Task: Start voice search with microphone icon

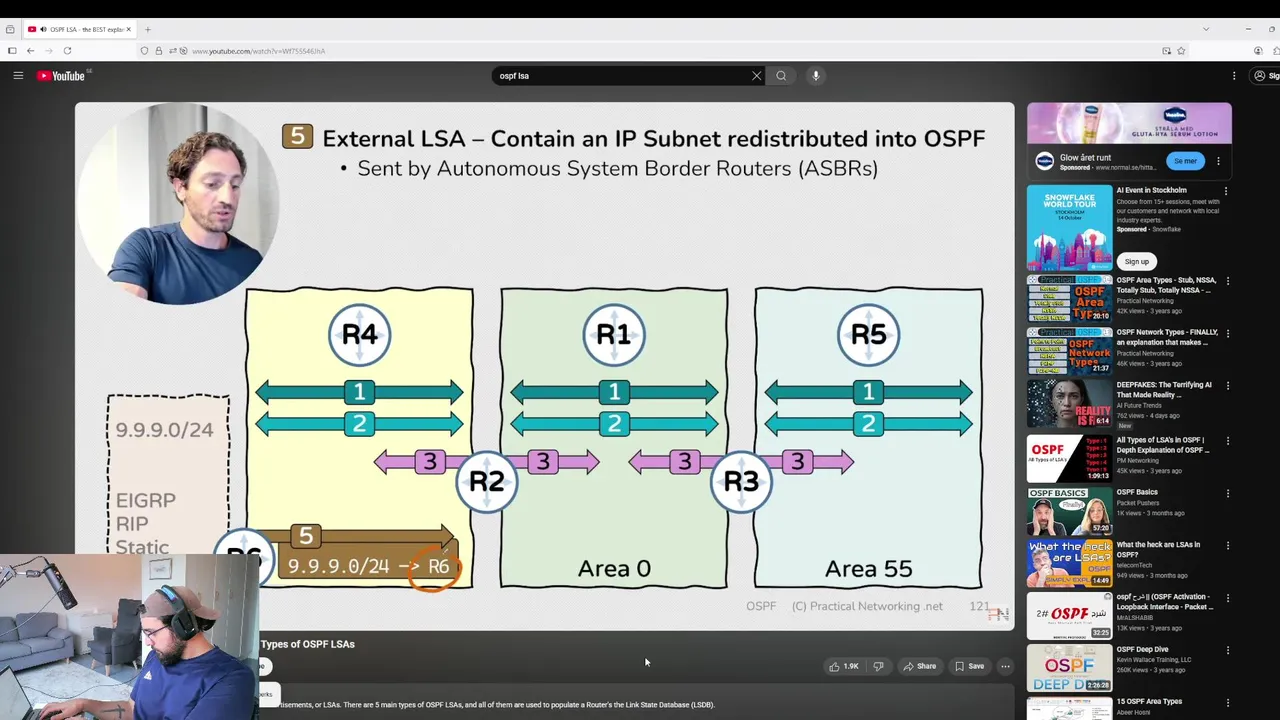Action: [x=816, y=76]
